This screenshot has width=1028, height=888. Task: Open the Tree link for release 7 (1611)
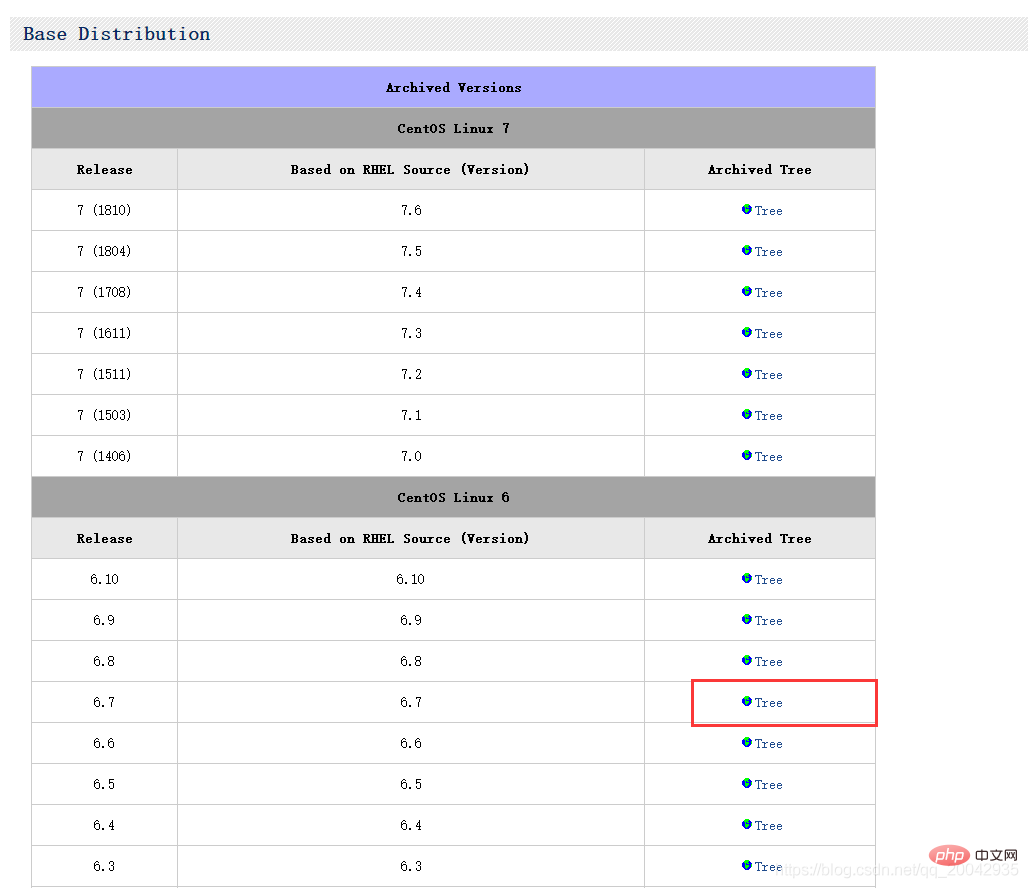pyautogui.click(x=768, y=334)
